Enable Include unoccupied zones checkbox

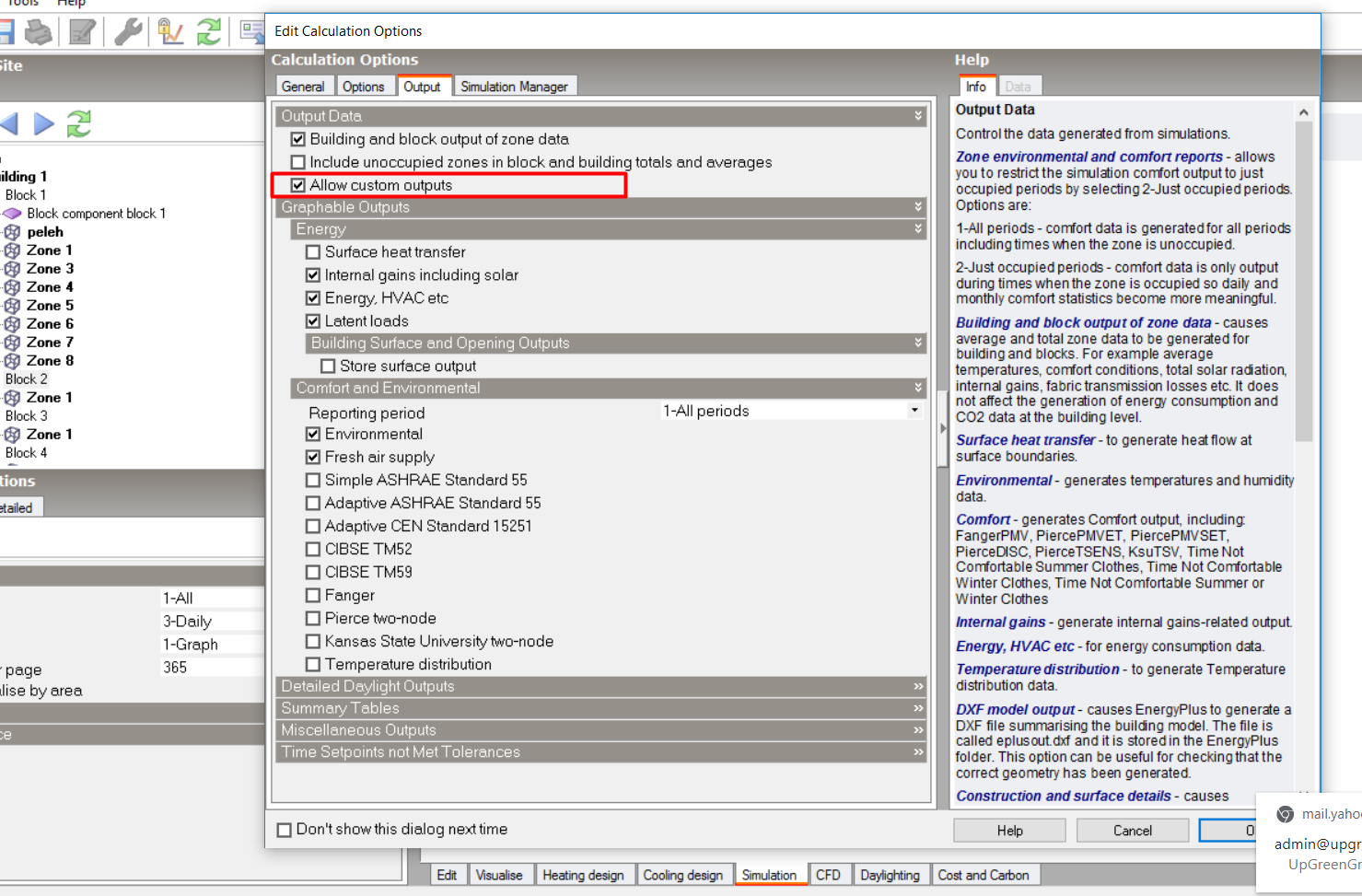click(x=298, y=162)
